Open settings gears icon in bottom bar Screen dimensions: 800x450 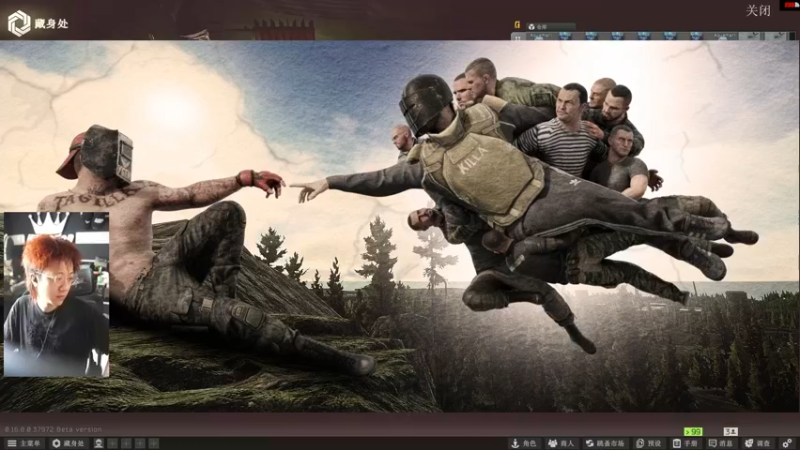(787, 443)
